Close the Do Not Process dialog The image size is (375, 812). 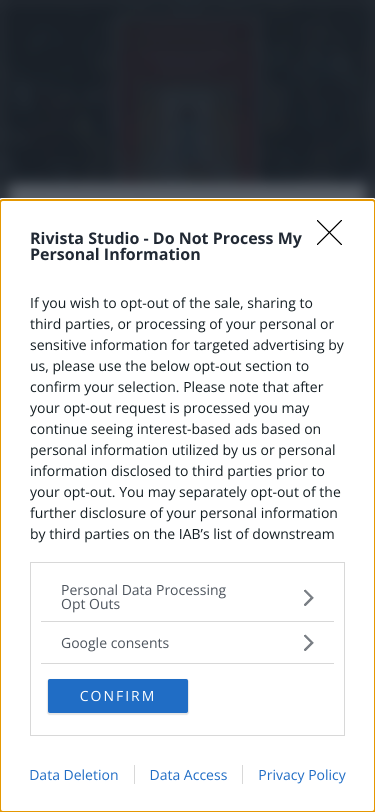[x=329, y=233]
